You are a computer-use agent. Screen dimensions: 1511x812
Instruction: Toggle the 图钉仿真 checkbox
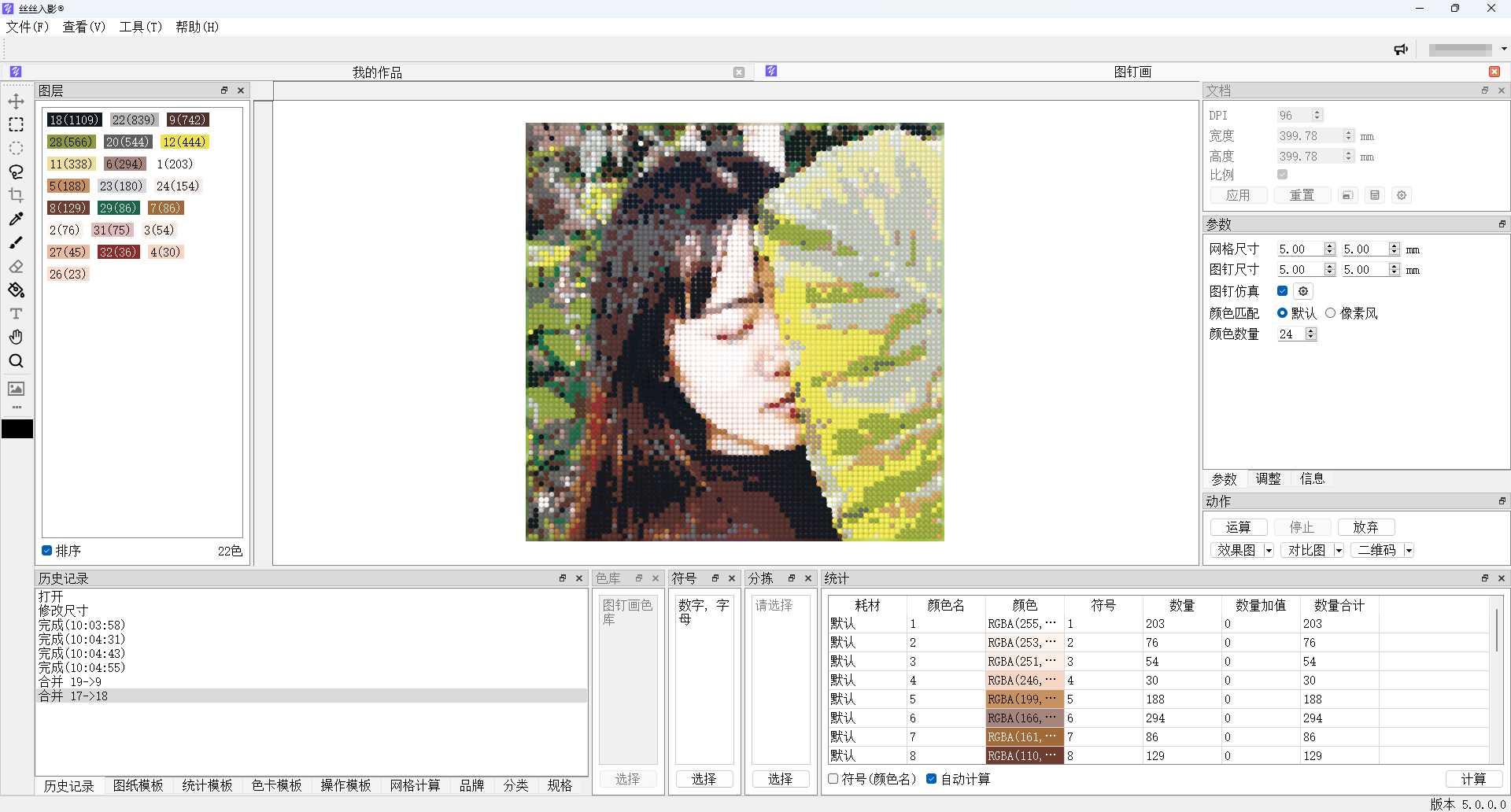1282,291
